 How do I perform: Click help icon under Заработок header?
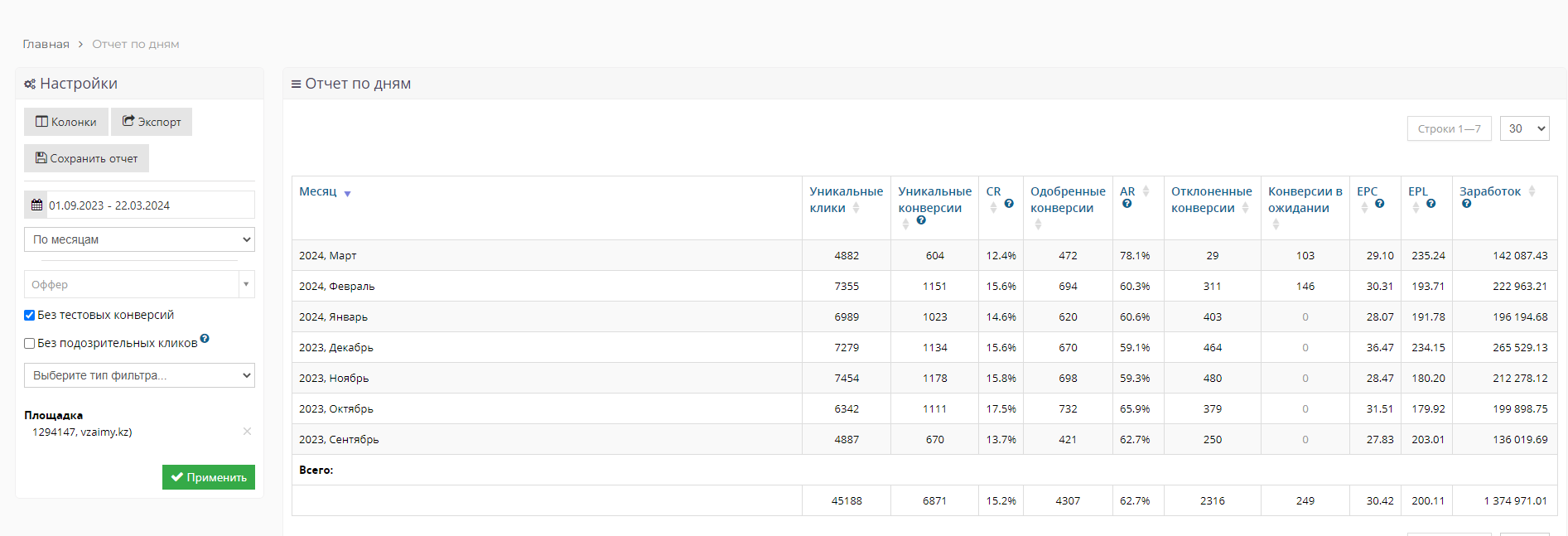(1466, 204)
